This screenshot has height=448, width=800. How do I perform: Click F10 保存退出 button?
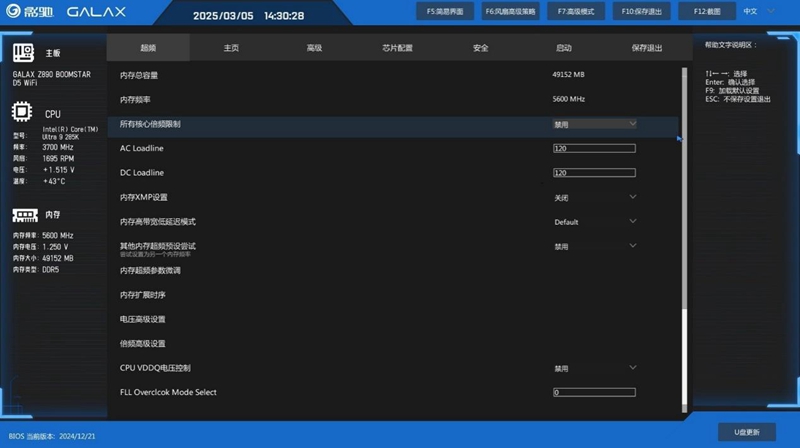(x=641, y=12)
